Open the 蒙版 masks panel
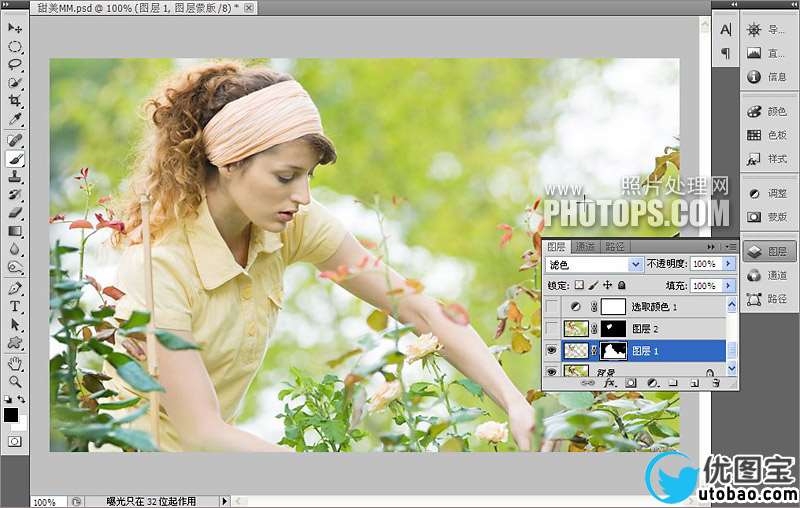 (768, 217)
